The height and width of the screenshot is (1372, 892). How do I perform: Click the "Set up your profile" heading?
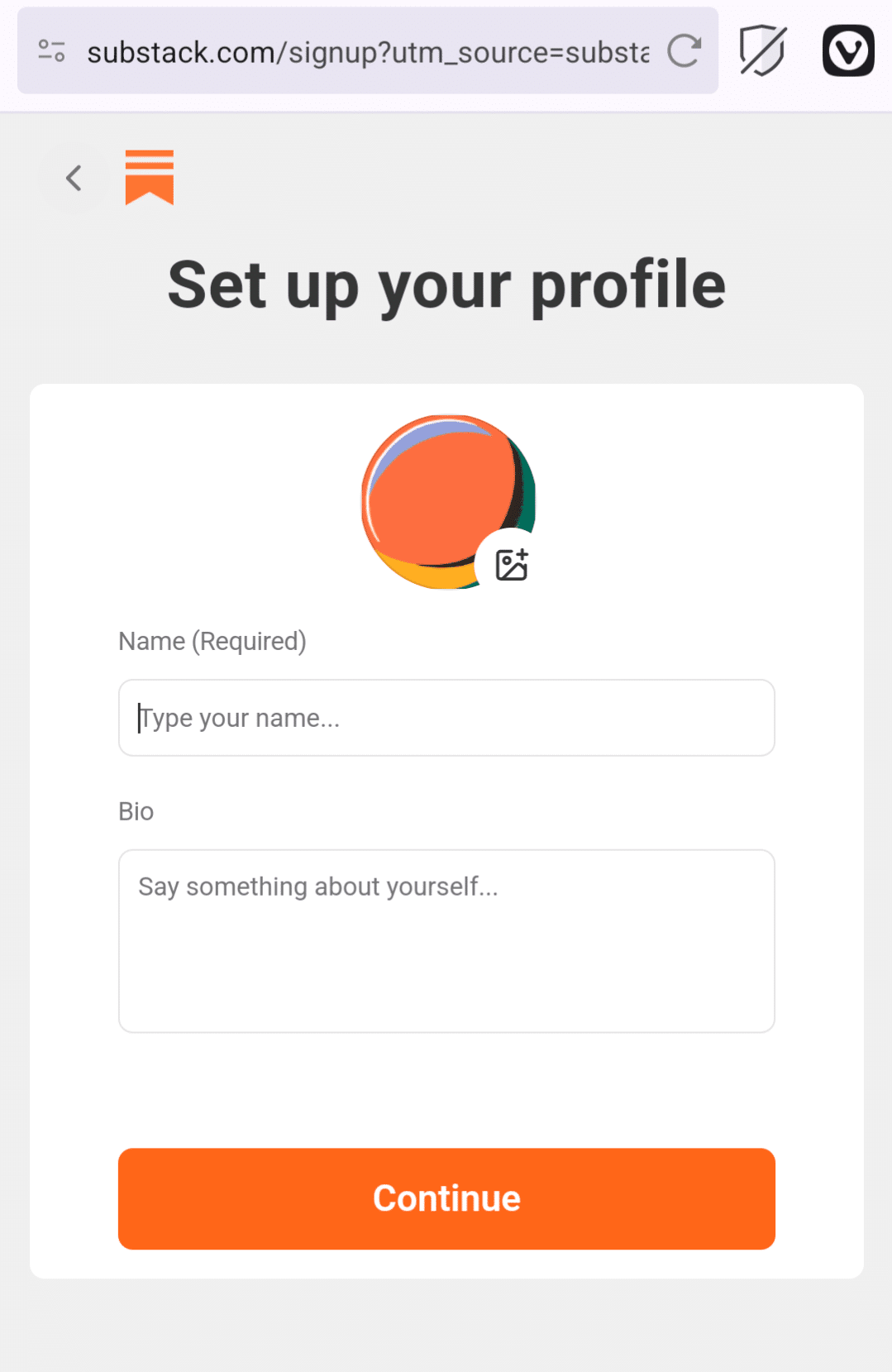446,285
